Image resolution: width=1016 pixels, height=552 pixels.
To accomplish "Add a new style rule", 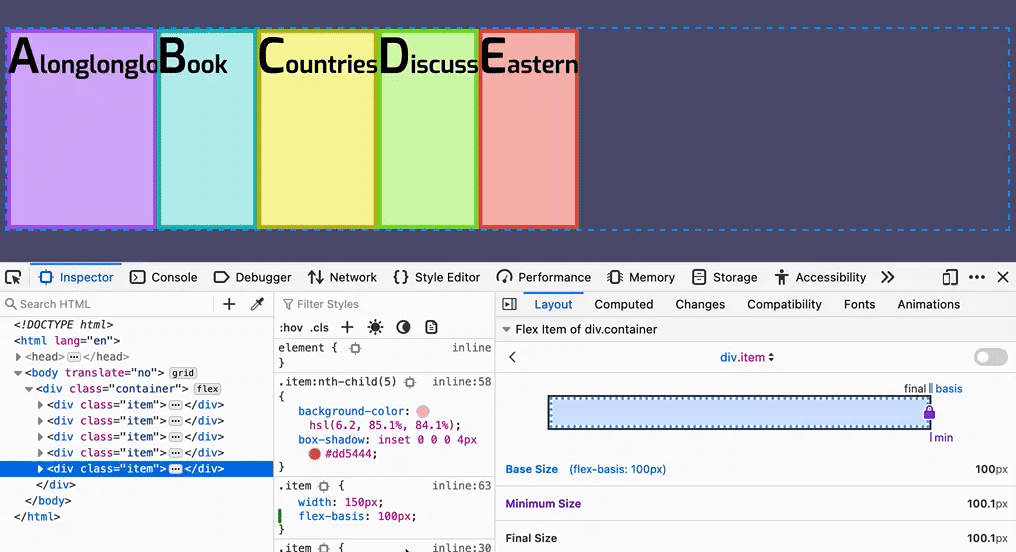I will [x=347, y=327].
